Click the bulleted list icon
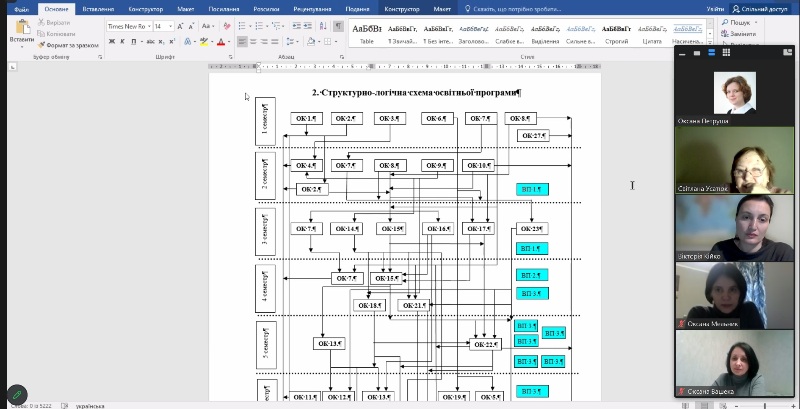800x409 pixels. (x=243, y=26)
